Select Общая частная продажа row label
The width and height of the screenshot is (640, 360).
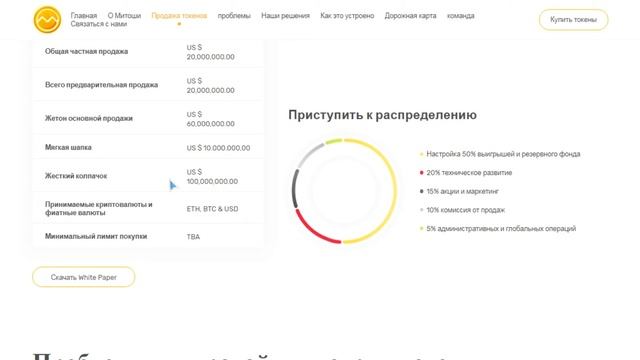[x=87, y=51]
